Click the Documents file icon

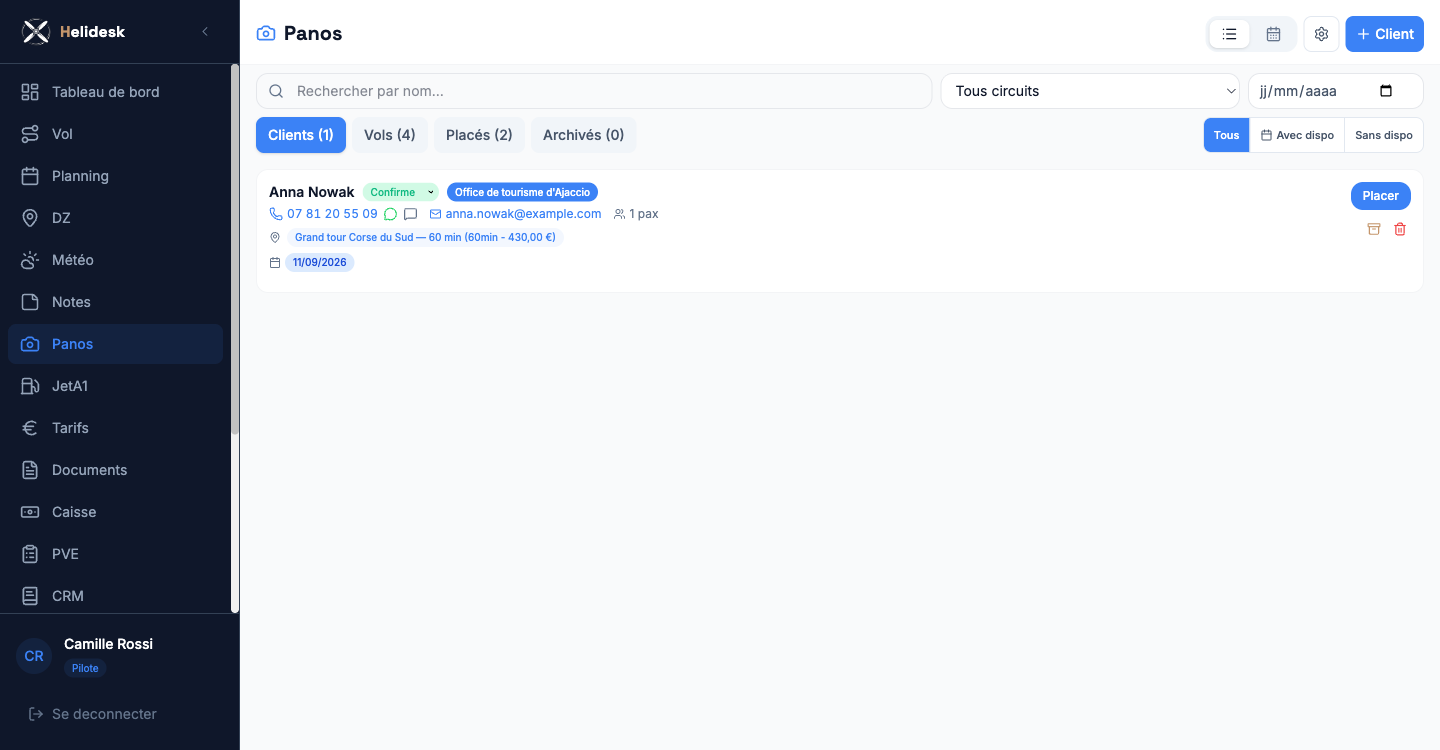click(31, 470)
